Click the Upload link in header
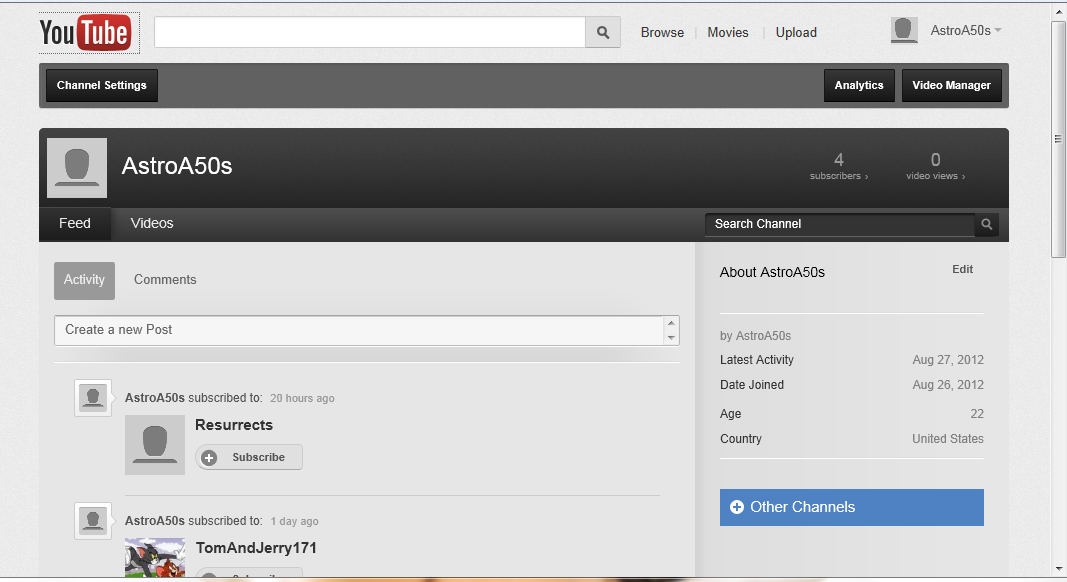Viewport: 1067px width, 582px height. coord(796,33)
